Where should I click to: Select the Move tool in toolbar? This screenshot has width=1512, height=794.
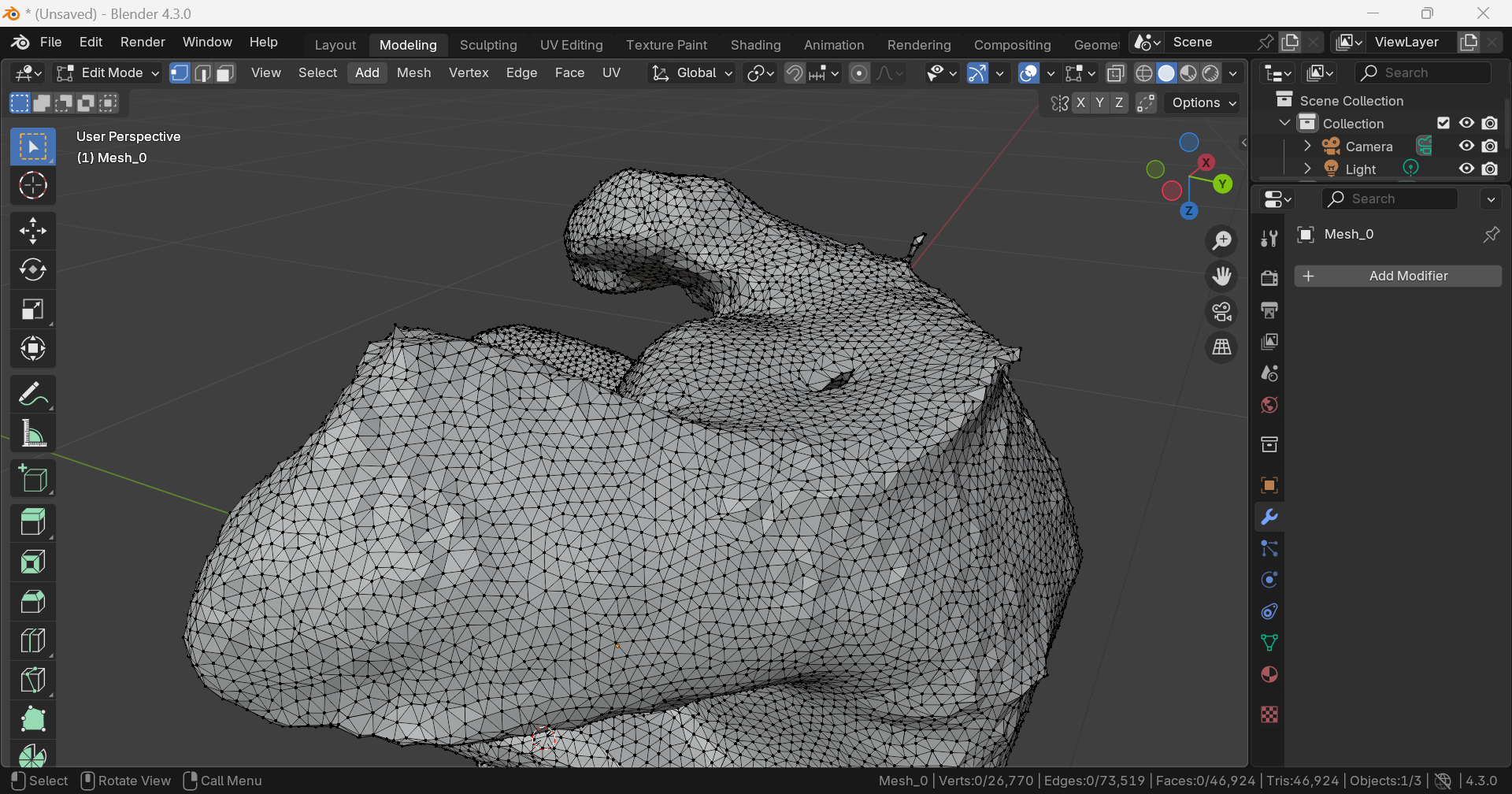(32, 231)
